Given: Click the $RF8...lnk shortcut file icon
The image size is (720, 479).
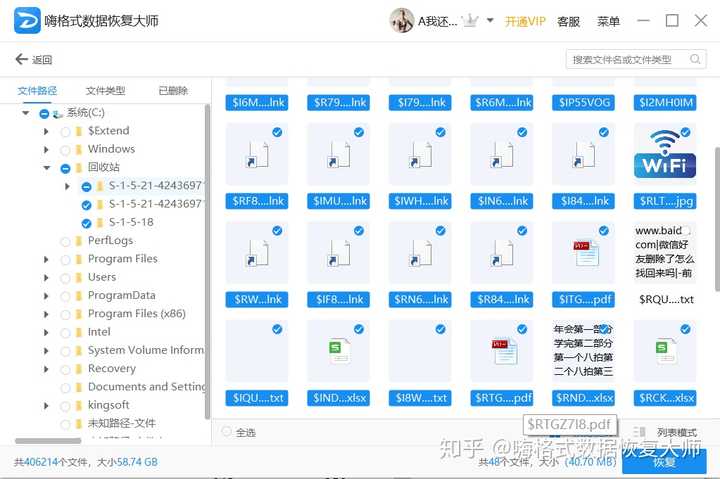Looking at the screenshot, I should coord(257,155).
